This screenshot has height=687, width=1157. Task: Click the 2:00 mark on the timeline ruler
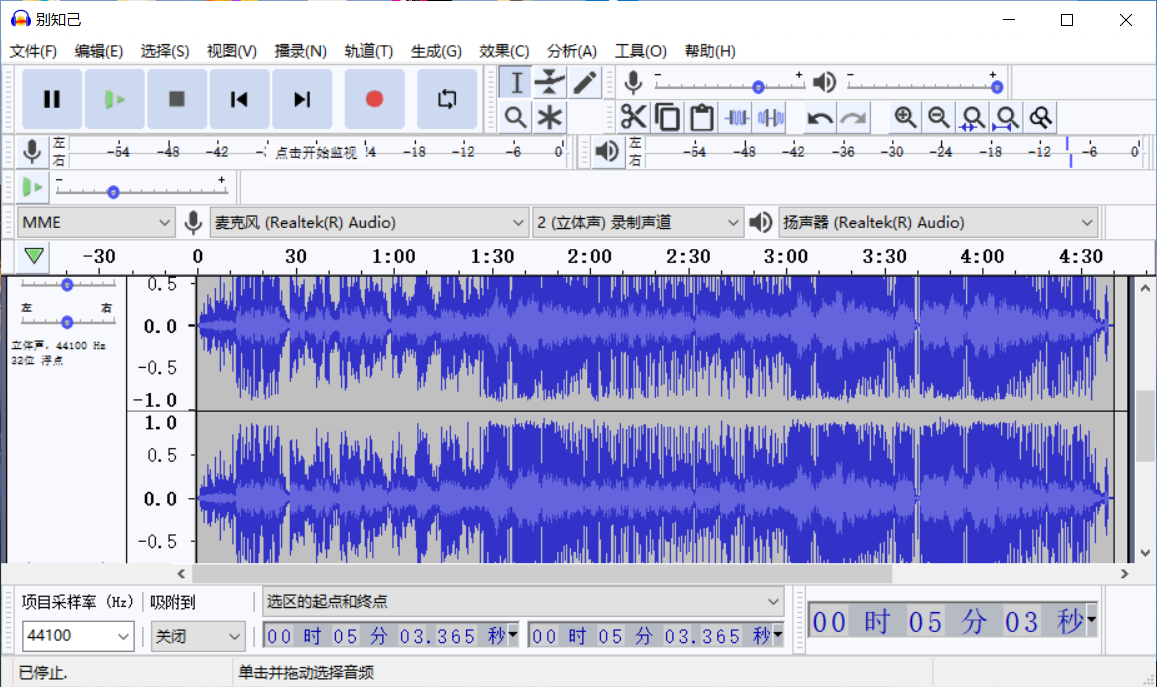click(589, 257)
